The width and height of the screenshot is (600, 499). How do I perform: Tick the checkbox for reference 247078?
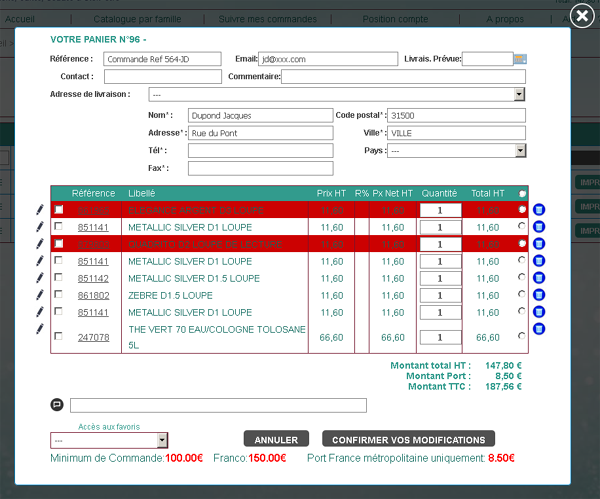click(x=58, y=337)
